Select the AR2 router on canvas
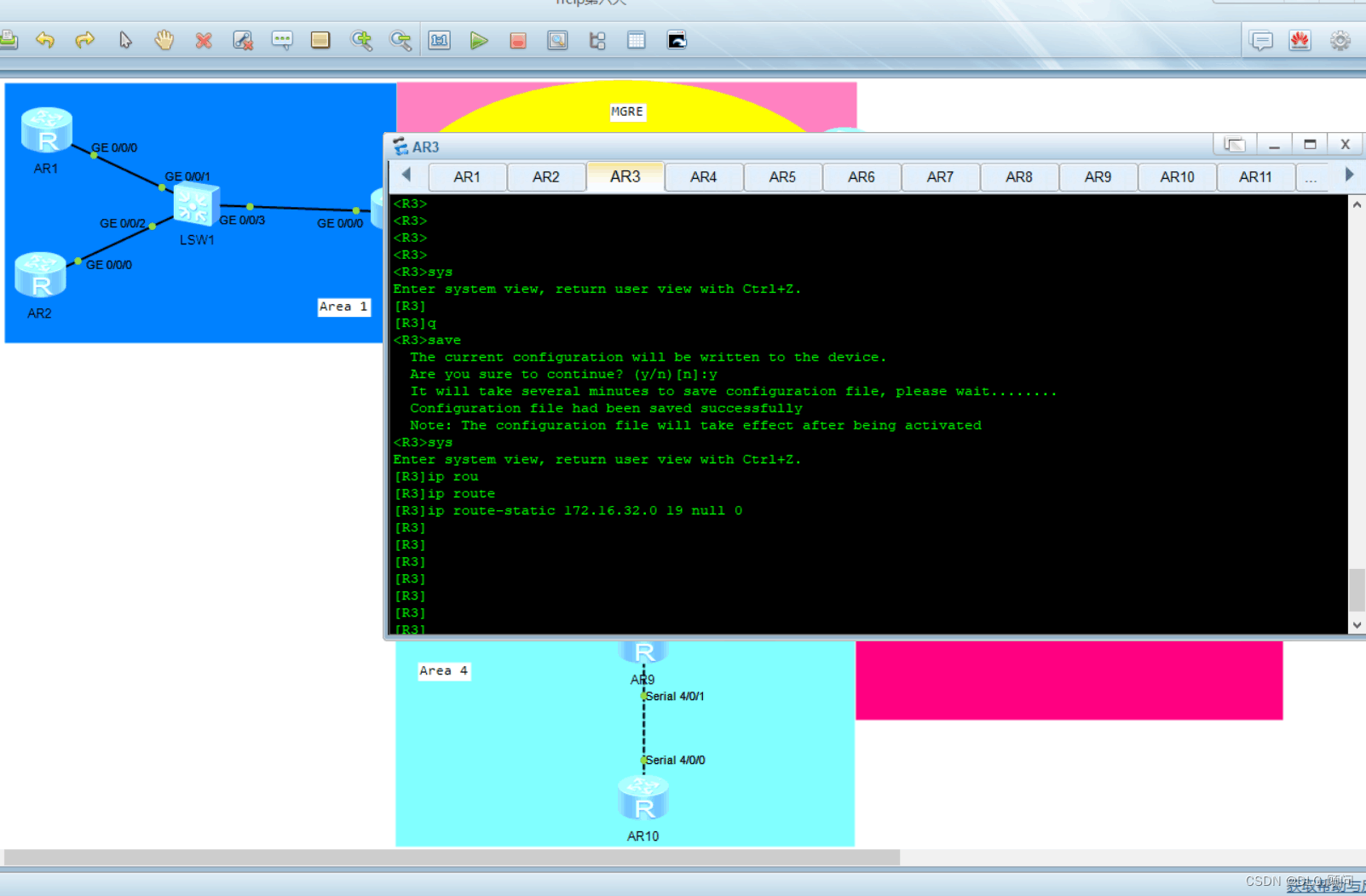Image resolution: width=1366 pixels, height=896 pixels. coord(40,275)
